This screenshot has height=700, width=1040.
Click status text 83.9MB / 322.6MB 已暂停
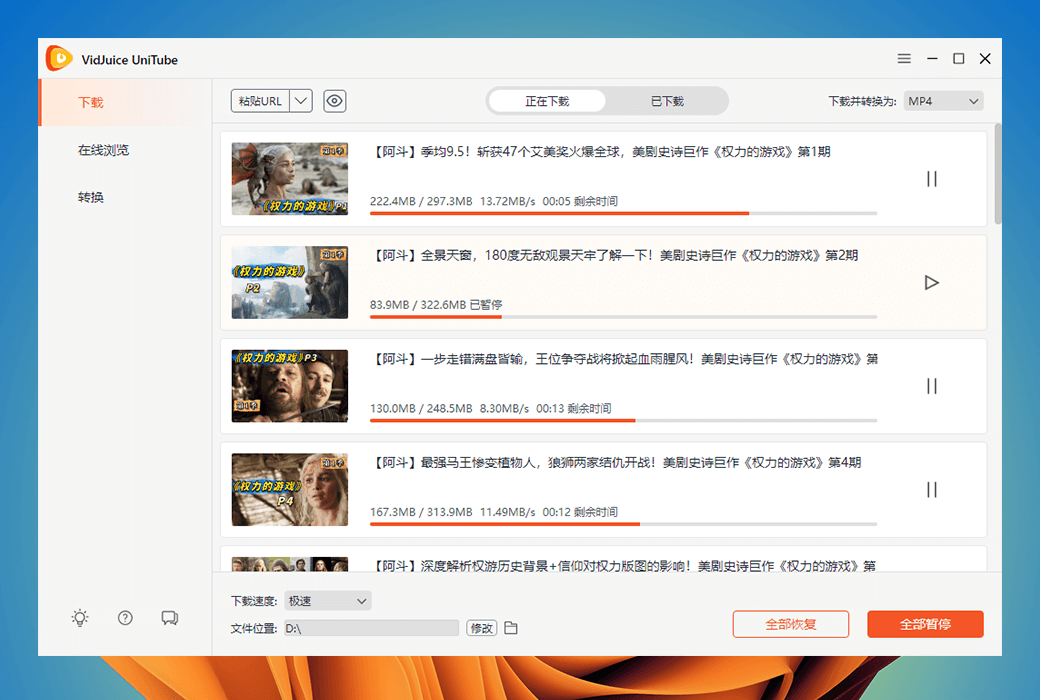click(436, 305)
